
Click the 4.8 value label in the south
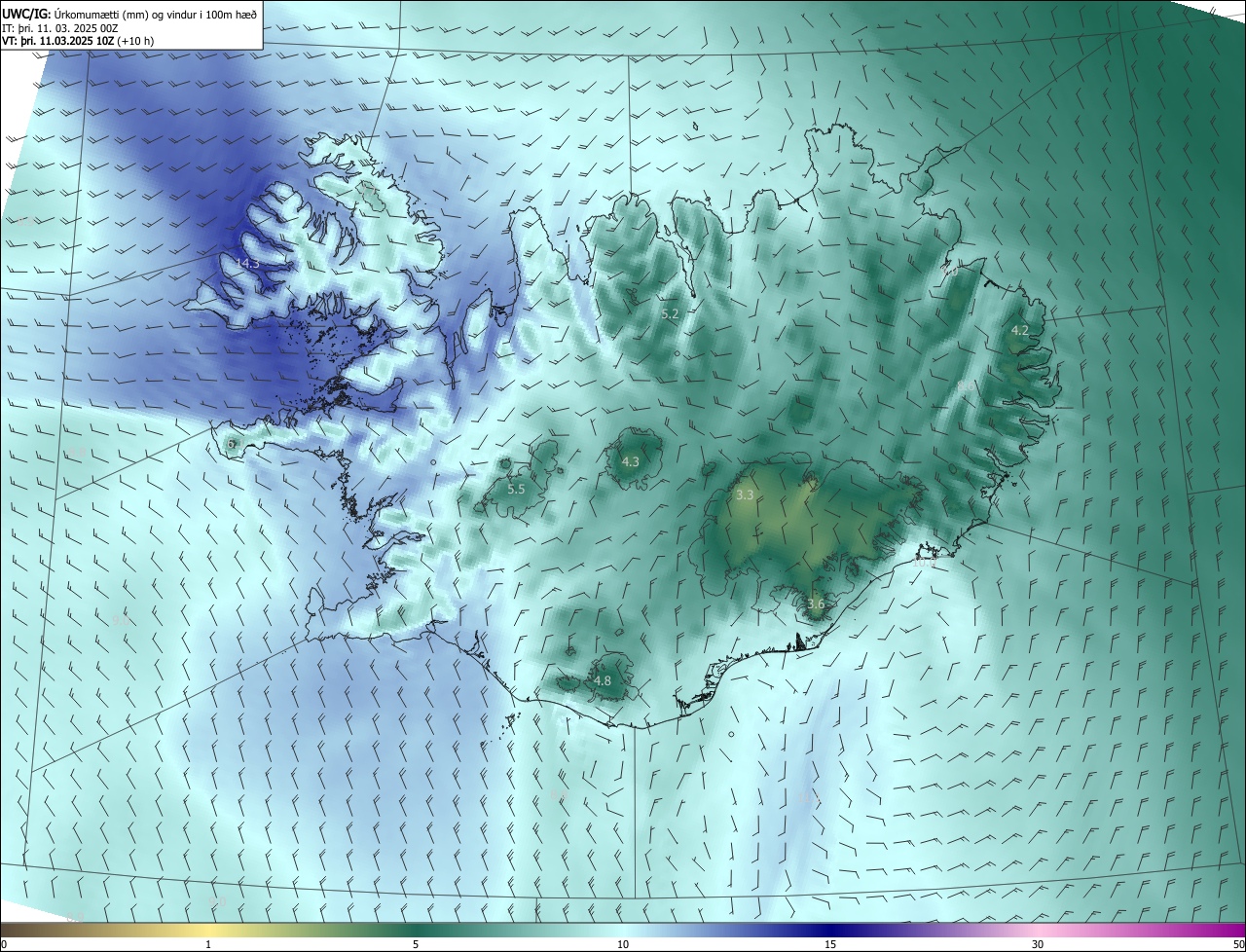click(x=602, y=681)
